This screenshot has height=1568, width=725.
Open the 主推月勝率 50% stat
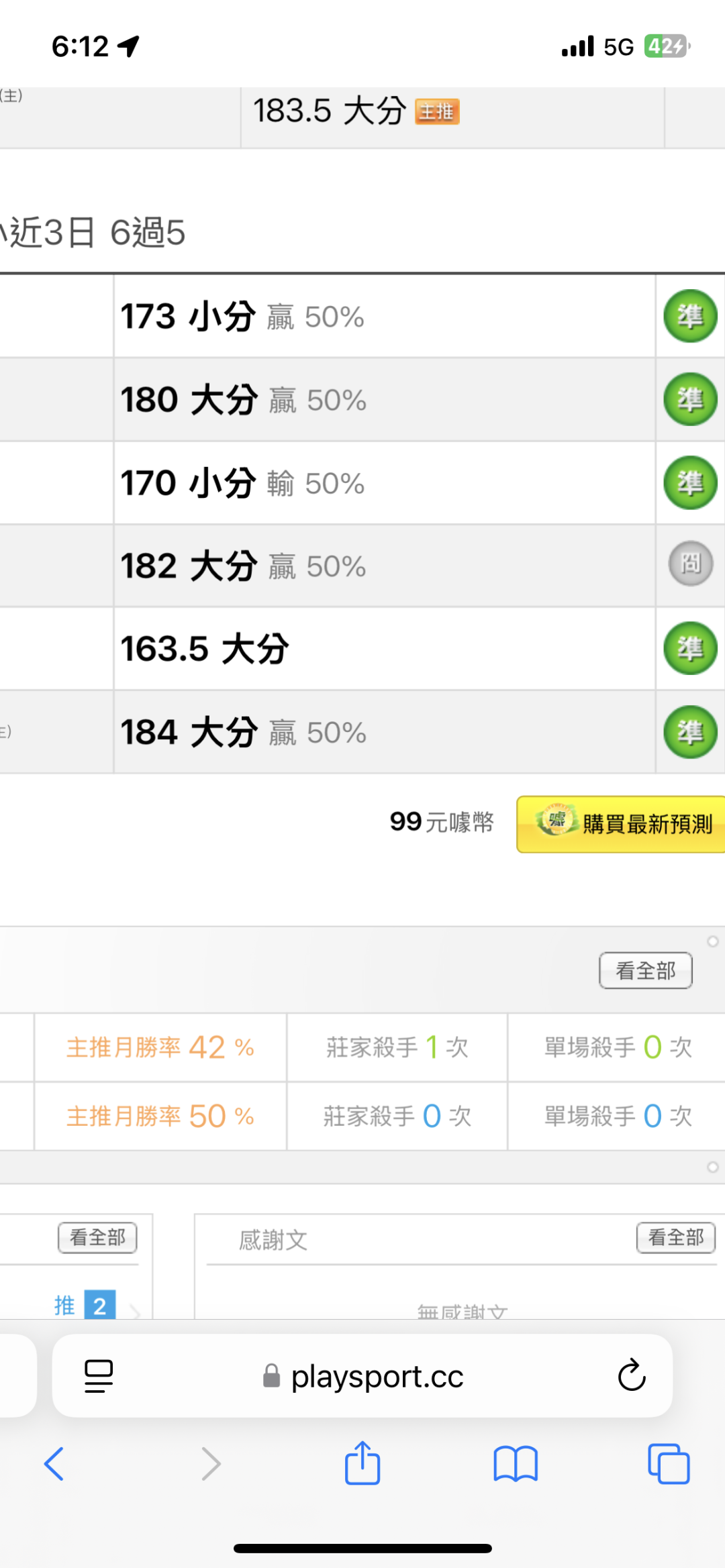pos(160,1116)
